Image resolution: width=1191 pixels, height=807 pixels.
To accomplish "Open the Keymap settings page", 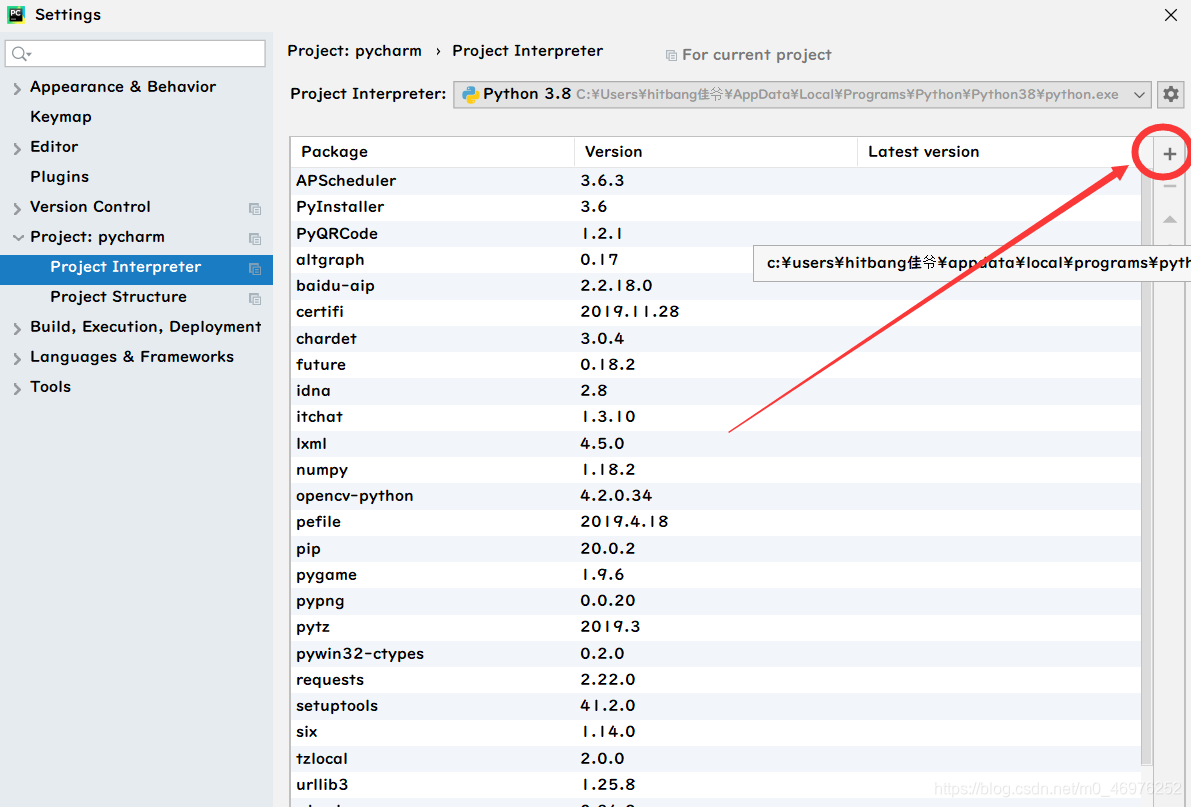I will pos(61,116).
